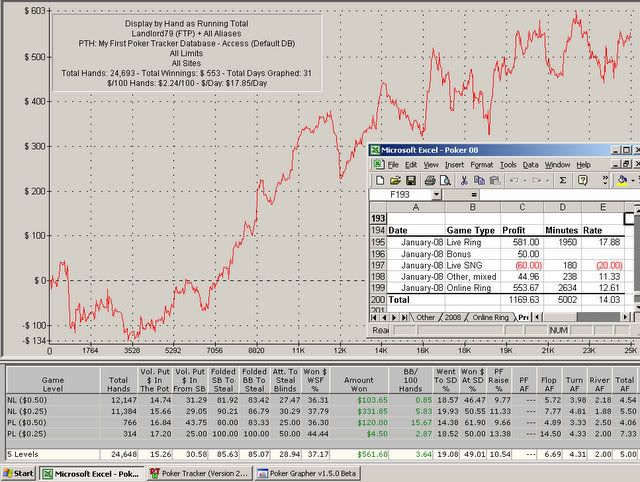This screenshot has height=482, width=640.
Task: Click the Print icon in Excel toolbar
Action: [430, 180]
